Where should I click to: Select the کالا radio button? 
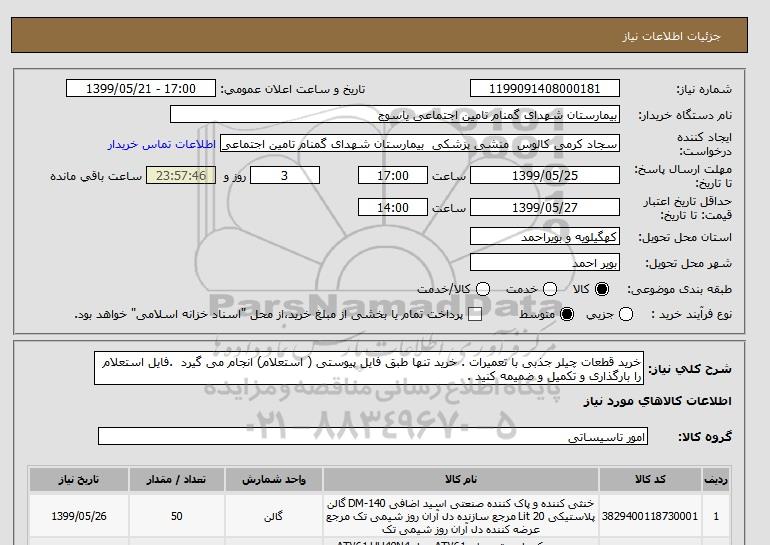point(602,289)
